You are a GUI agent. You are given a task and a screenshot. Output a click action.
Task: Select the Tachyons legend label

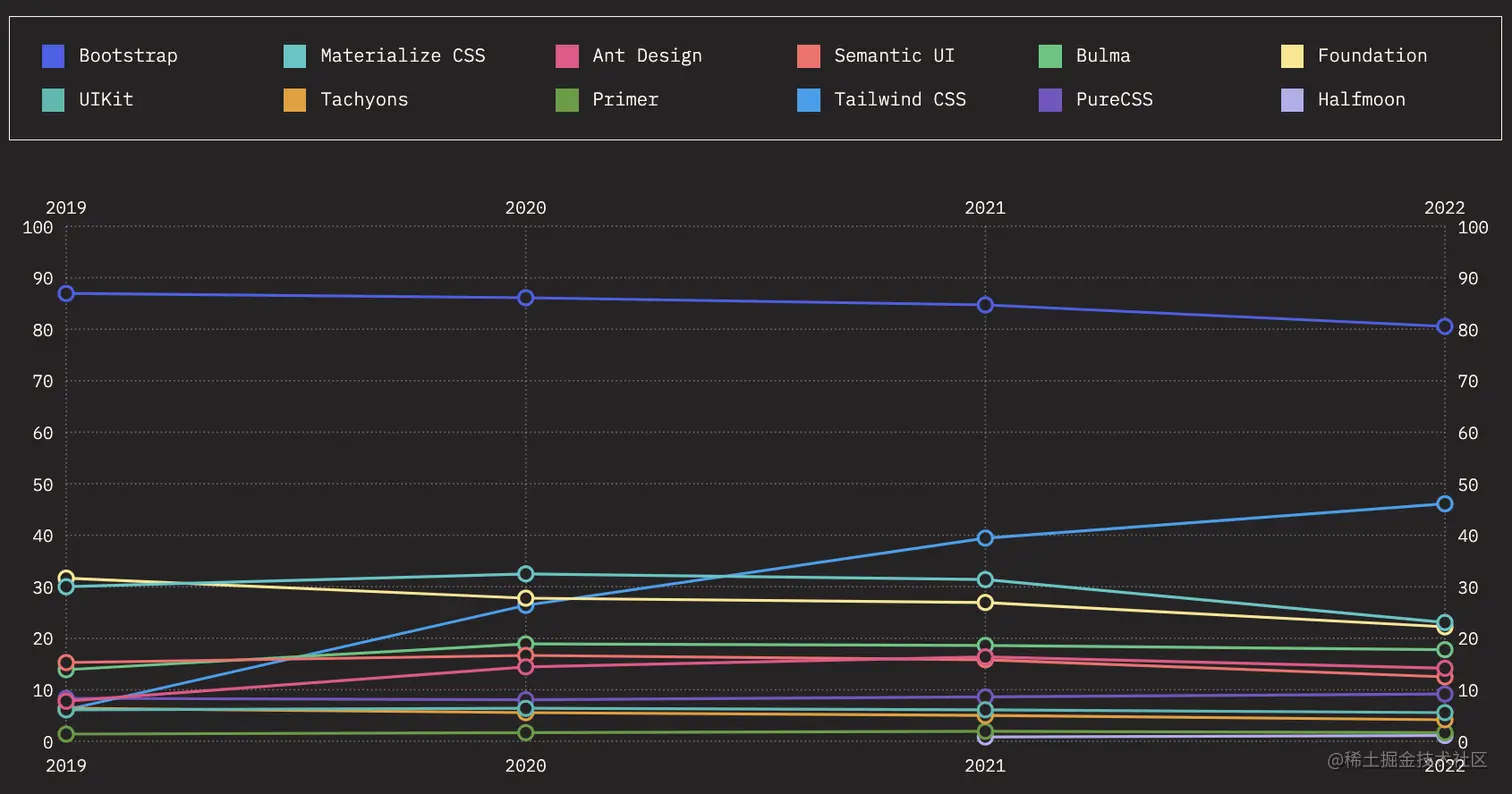pos(365,100)
